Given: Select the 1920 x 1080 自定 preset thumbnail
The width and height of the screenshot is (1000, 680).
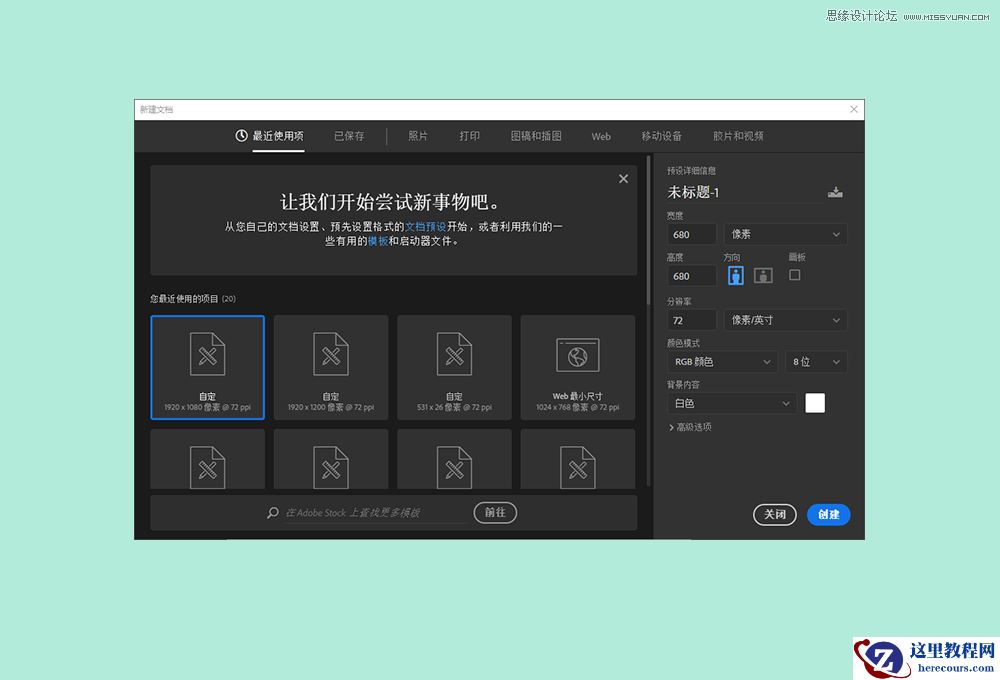Looking at the screenshot, I should coord(207,367).
